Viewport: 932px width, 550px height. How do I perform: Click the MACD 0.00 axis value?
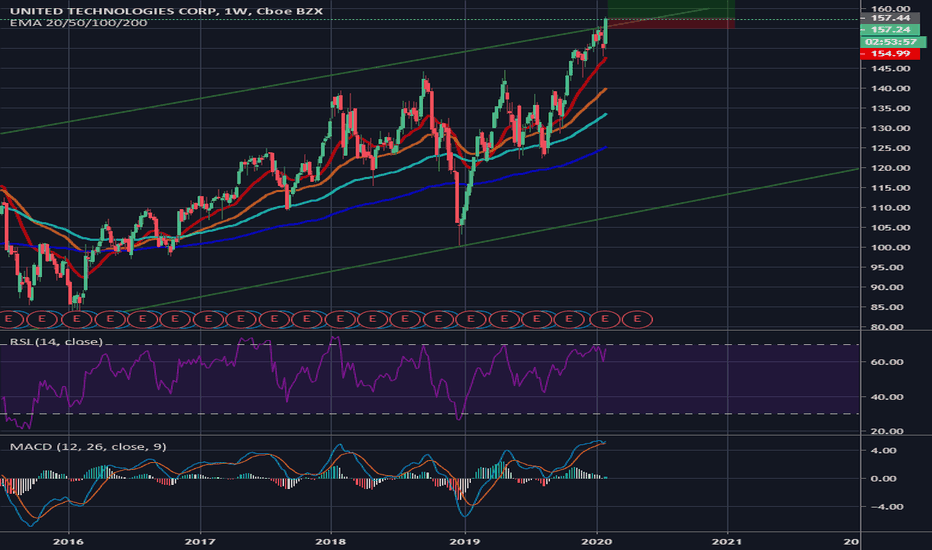(x=883, y=479)
